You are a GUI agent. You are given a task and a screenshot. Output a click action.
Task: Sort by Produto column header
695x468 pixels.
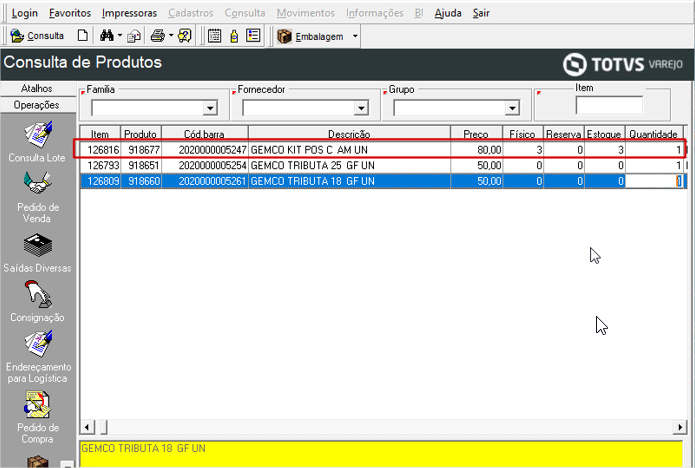pyautogui.click(x=141, y=134)
